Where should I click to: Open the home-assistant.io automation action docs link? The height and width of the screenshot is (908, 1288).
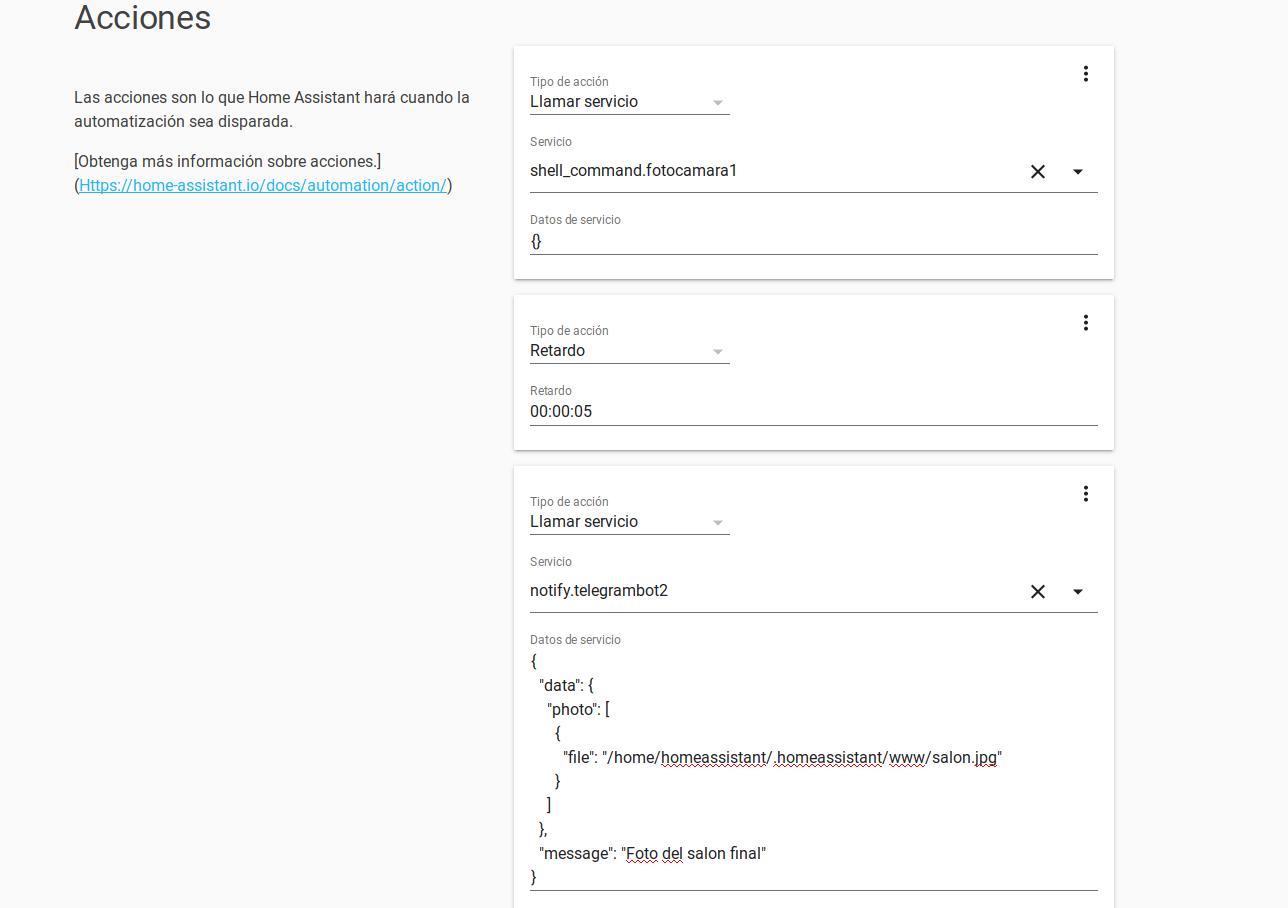tap(263, 185)
